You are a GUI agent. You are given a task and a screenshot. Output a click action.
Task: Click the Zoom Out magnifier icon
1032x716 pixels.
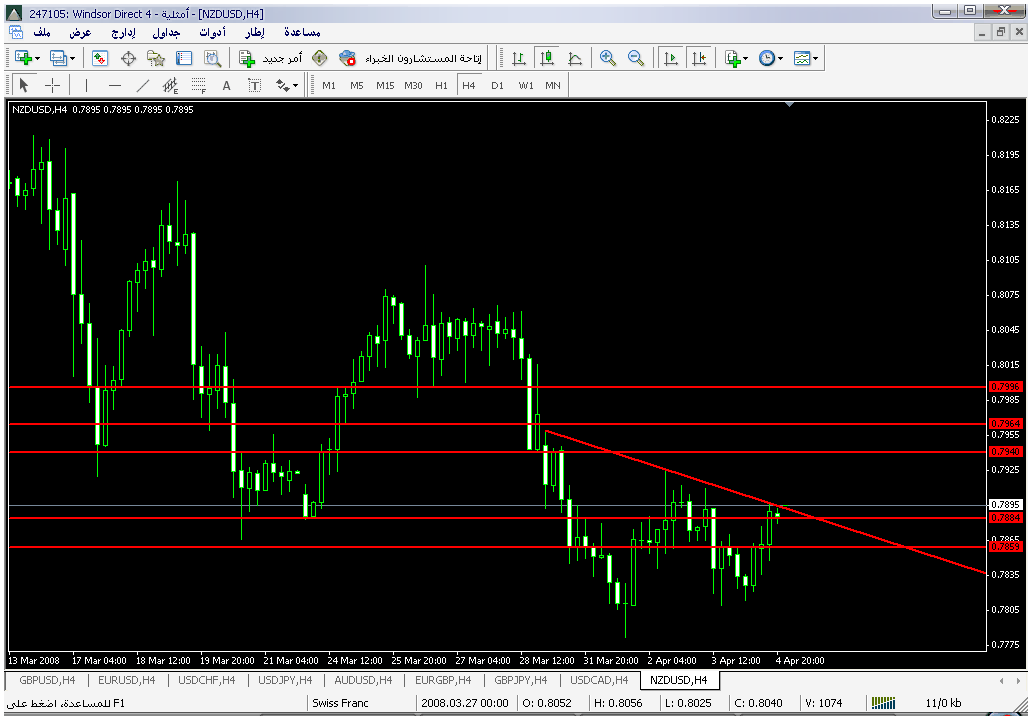(x=636, y=58)
